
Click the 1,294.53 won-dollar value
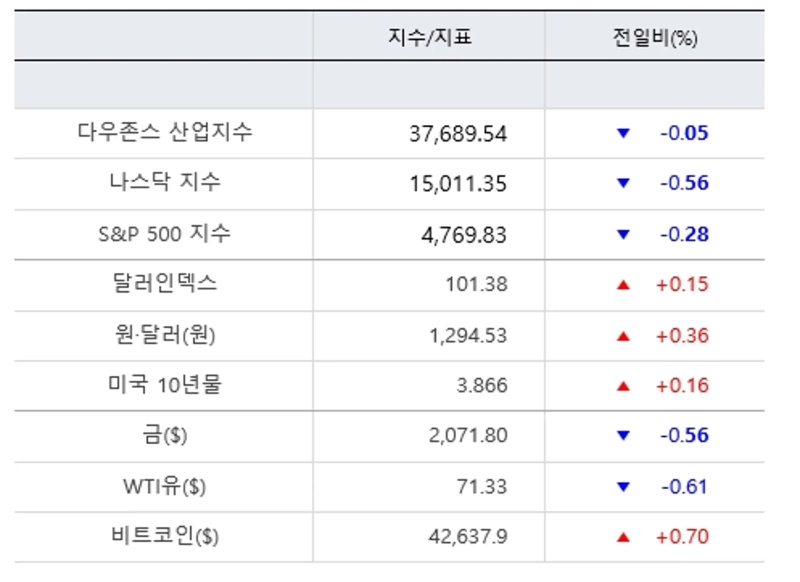point(469,336)
